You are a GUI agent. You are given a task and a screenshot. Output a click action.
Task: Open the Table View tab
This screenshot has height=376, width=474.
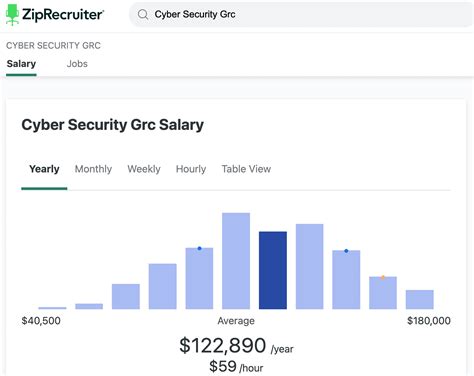pyautogui.click(x=246, y=169)
